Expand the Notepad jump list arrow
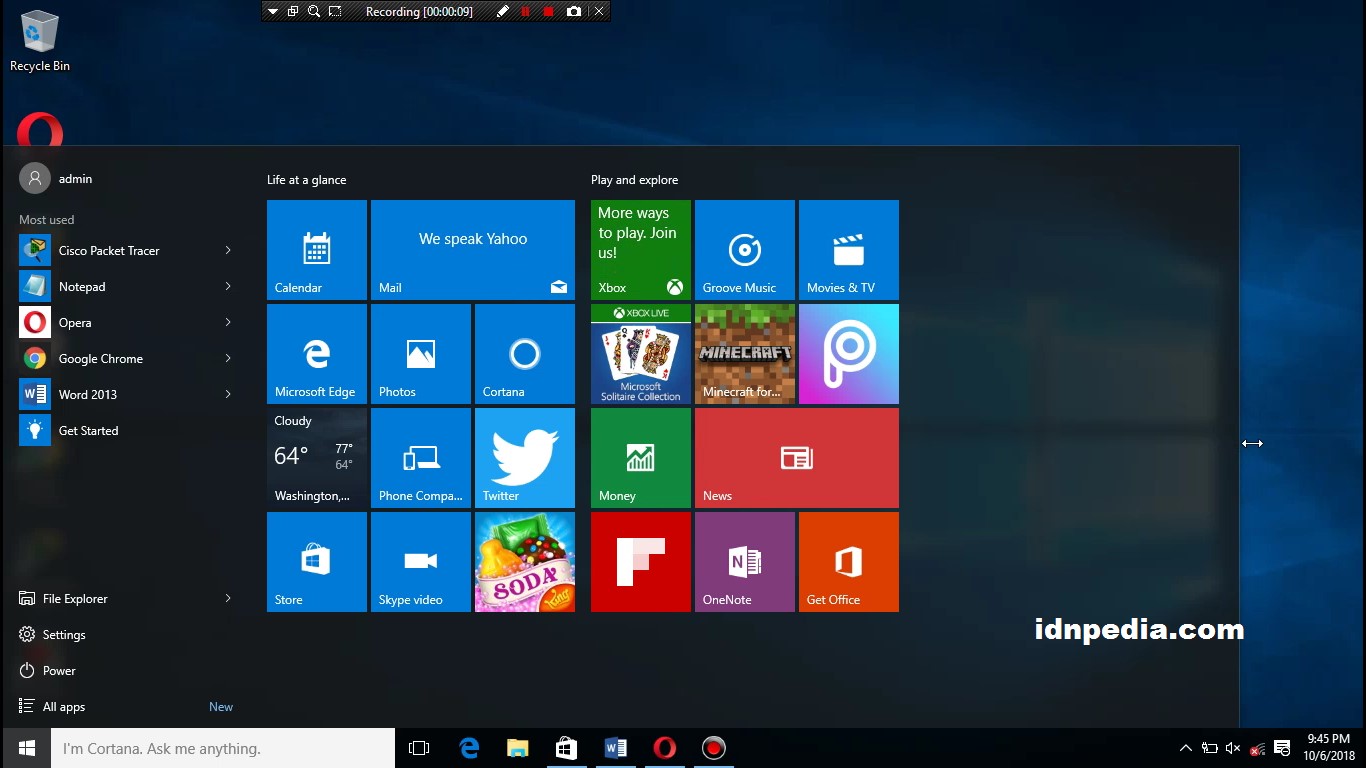The width and height of the screenshot is (1366, 768). click(228, 286)
